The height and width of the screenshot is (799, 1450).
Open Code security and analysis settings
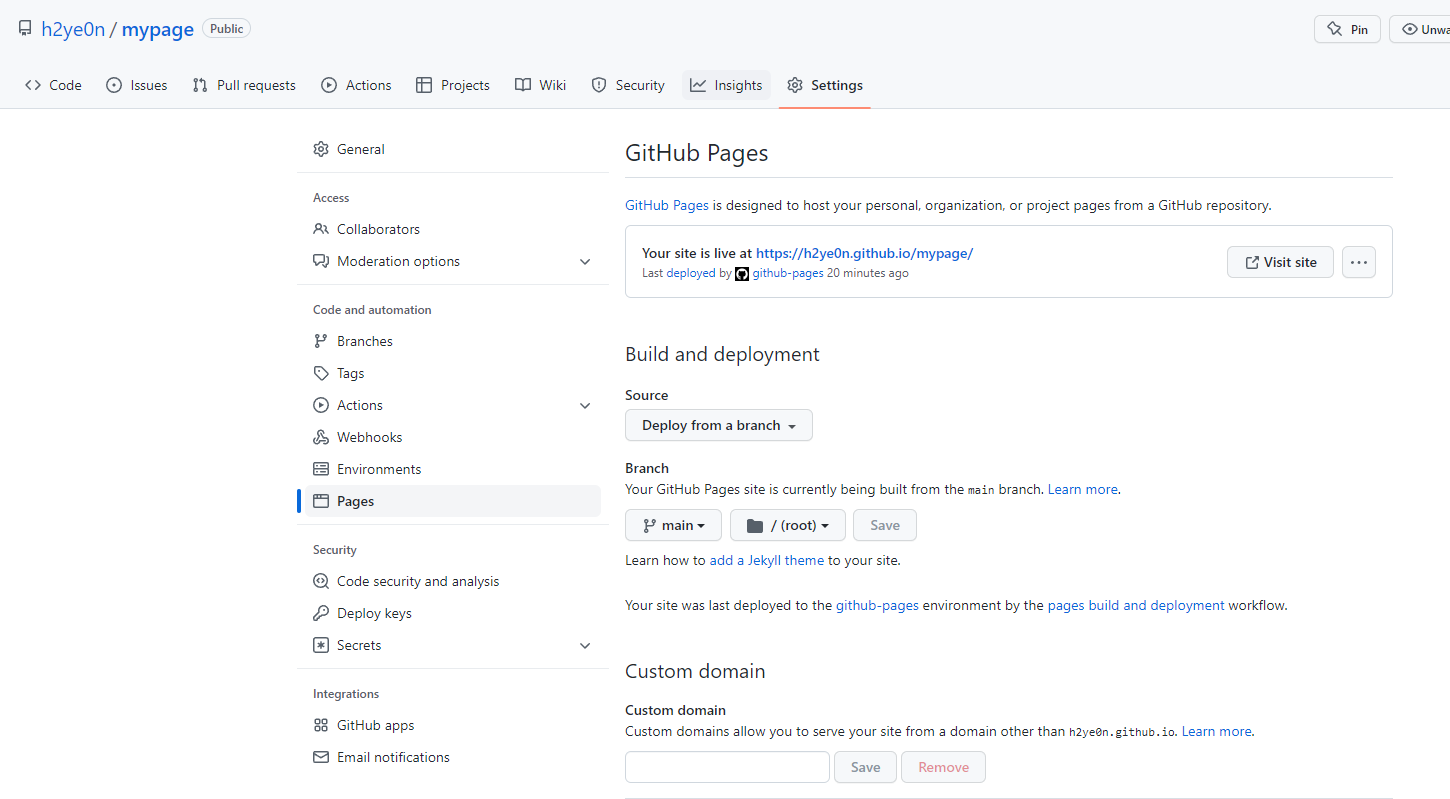453,581
